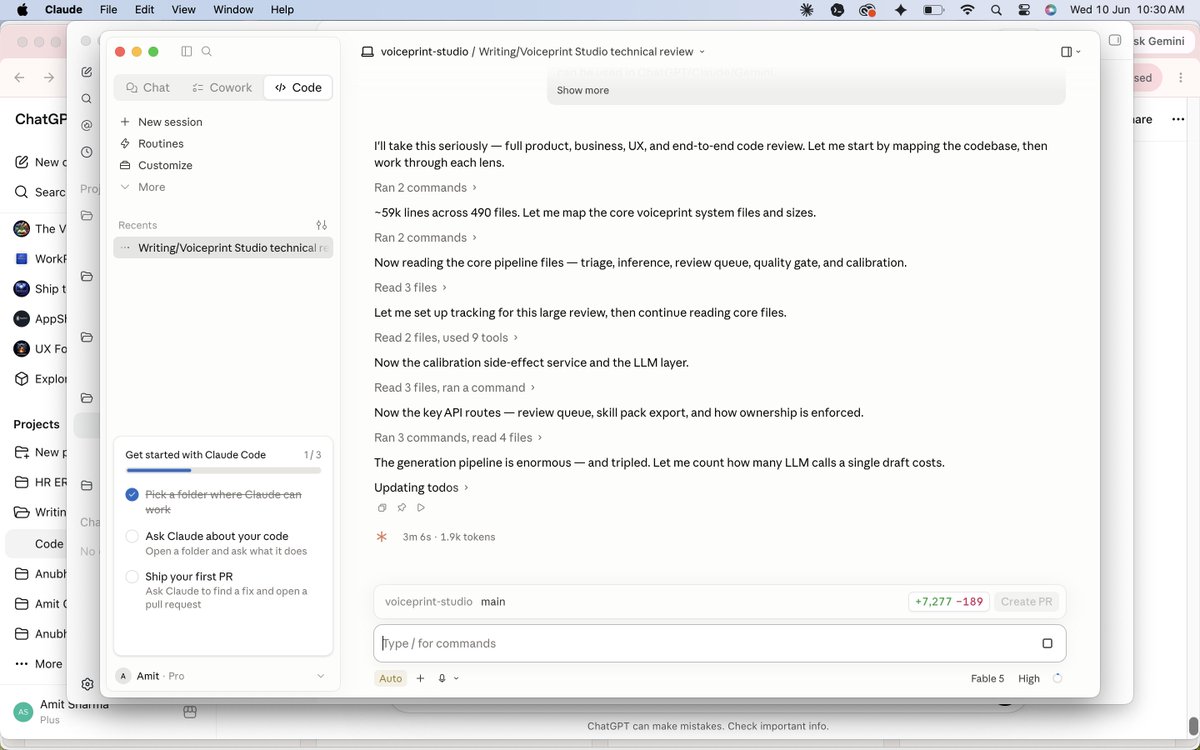Toggle the sidebar panel icon near traffic lights
Image resolution: width=1200 pixels, height=750 pixels.
(186, 51)
